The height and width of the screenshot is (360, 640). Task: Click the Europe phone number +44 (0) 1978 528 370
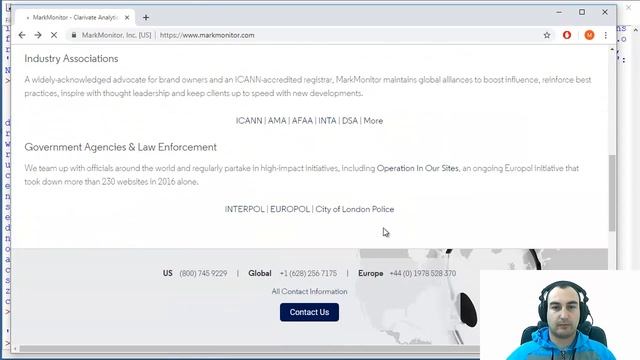click(422, 273)
